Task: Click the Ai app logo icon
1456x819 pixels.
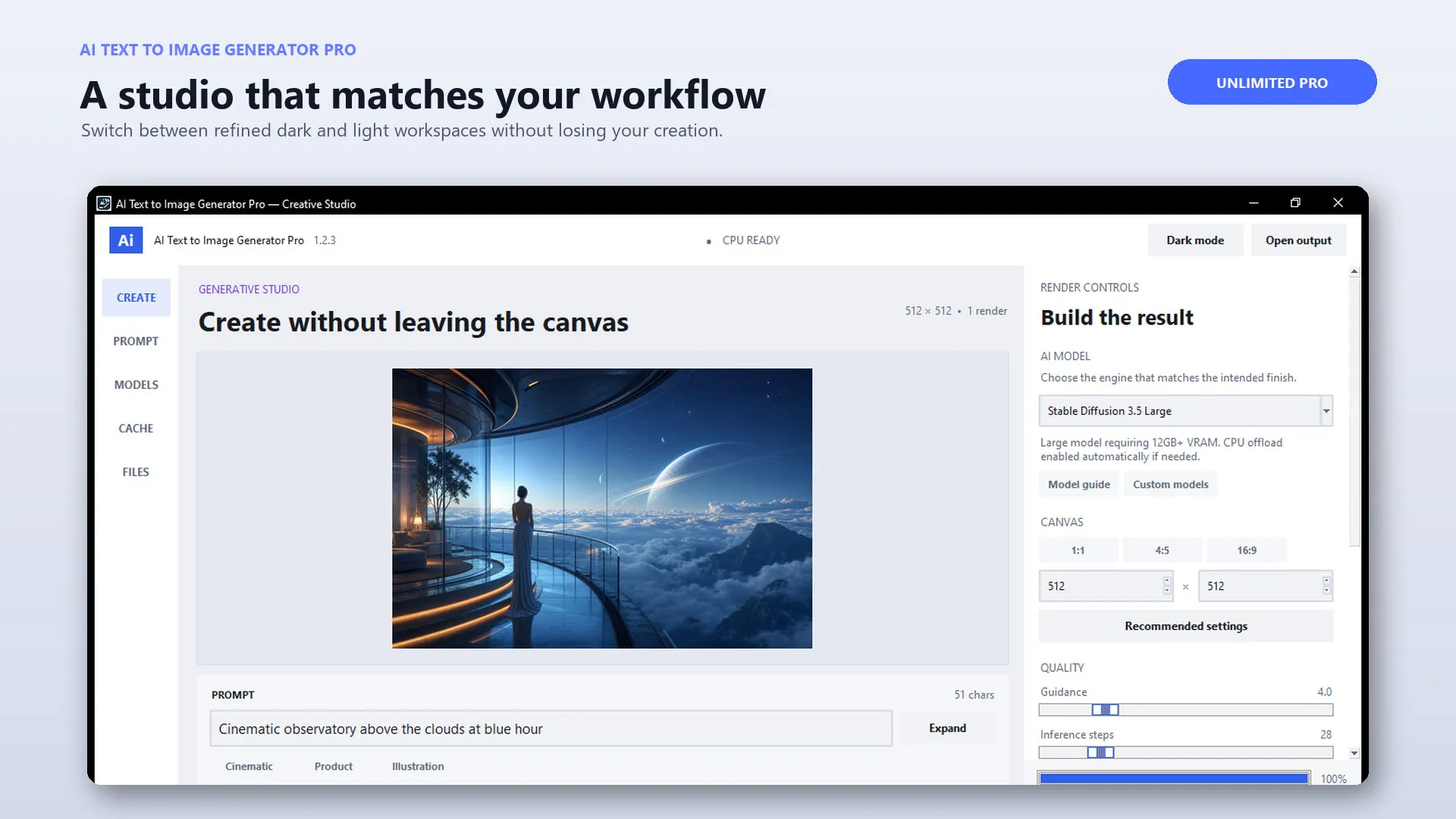Action: pos(126,240)
